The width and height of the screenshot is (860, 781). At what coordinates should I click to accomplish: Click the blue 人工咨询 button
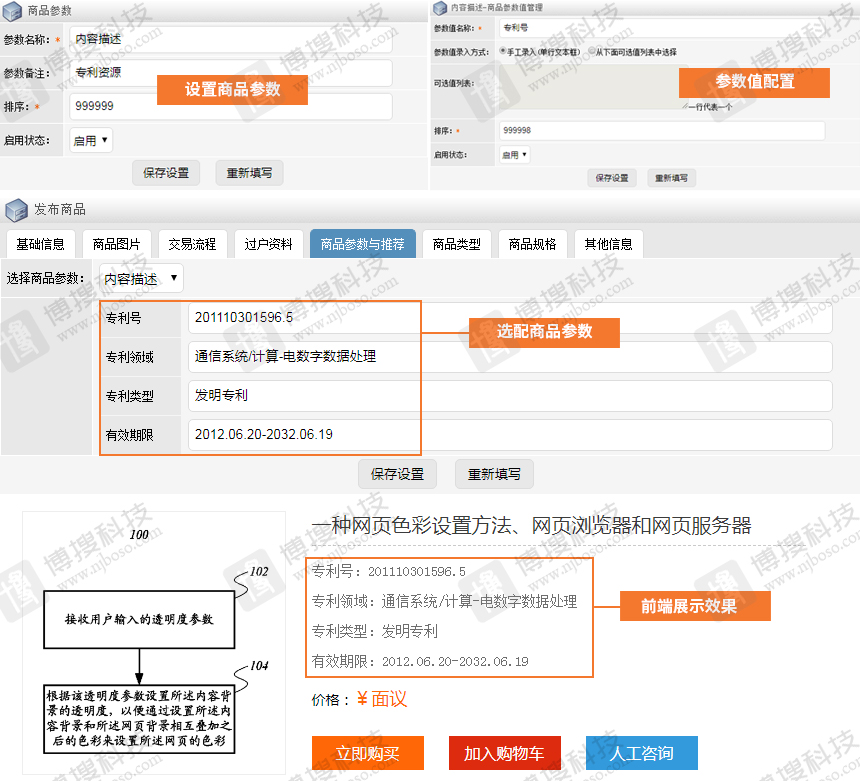pos(641,753)
